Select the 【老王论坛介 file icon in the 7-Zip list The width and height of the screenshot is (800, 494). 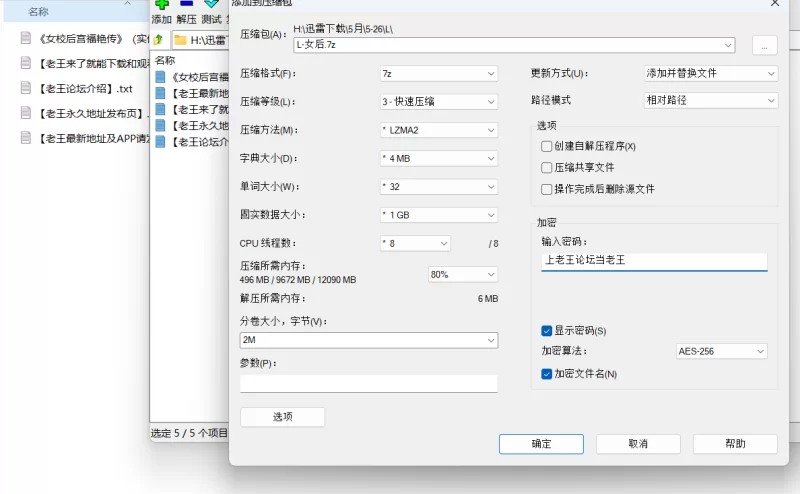tap(160, 141)
